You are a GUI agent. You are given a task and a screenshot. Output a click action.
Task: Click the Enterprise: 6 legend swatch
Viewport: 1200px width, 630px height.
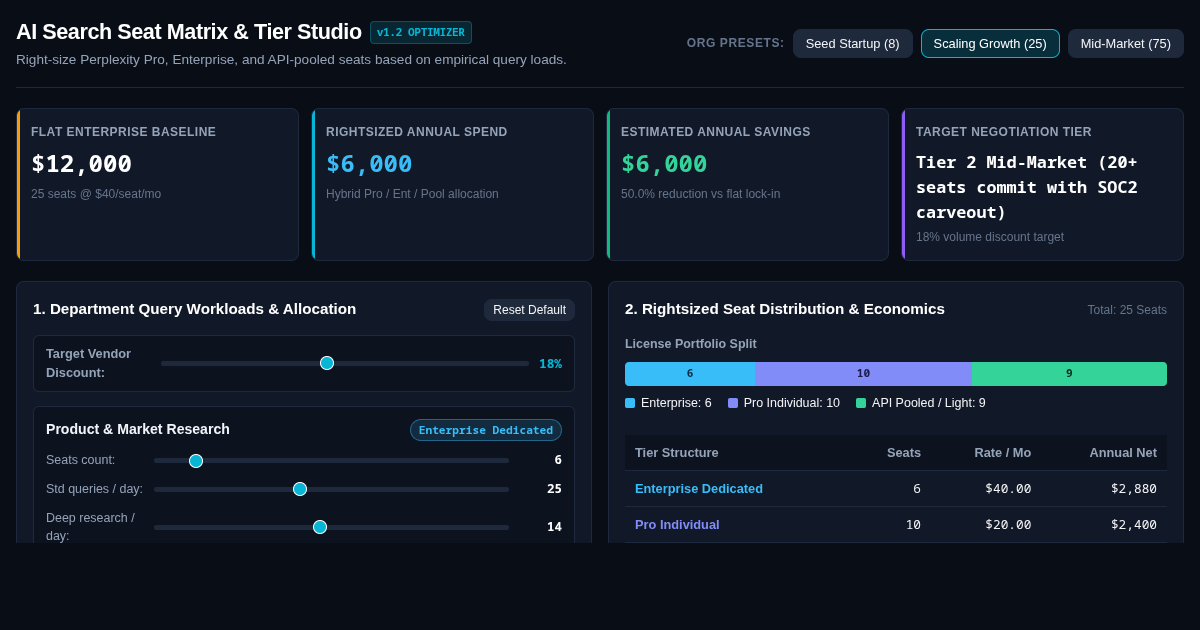click(630, 403)
